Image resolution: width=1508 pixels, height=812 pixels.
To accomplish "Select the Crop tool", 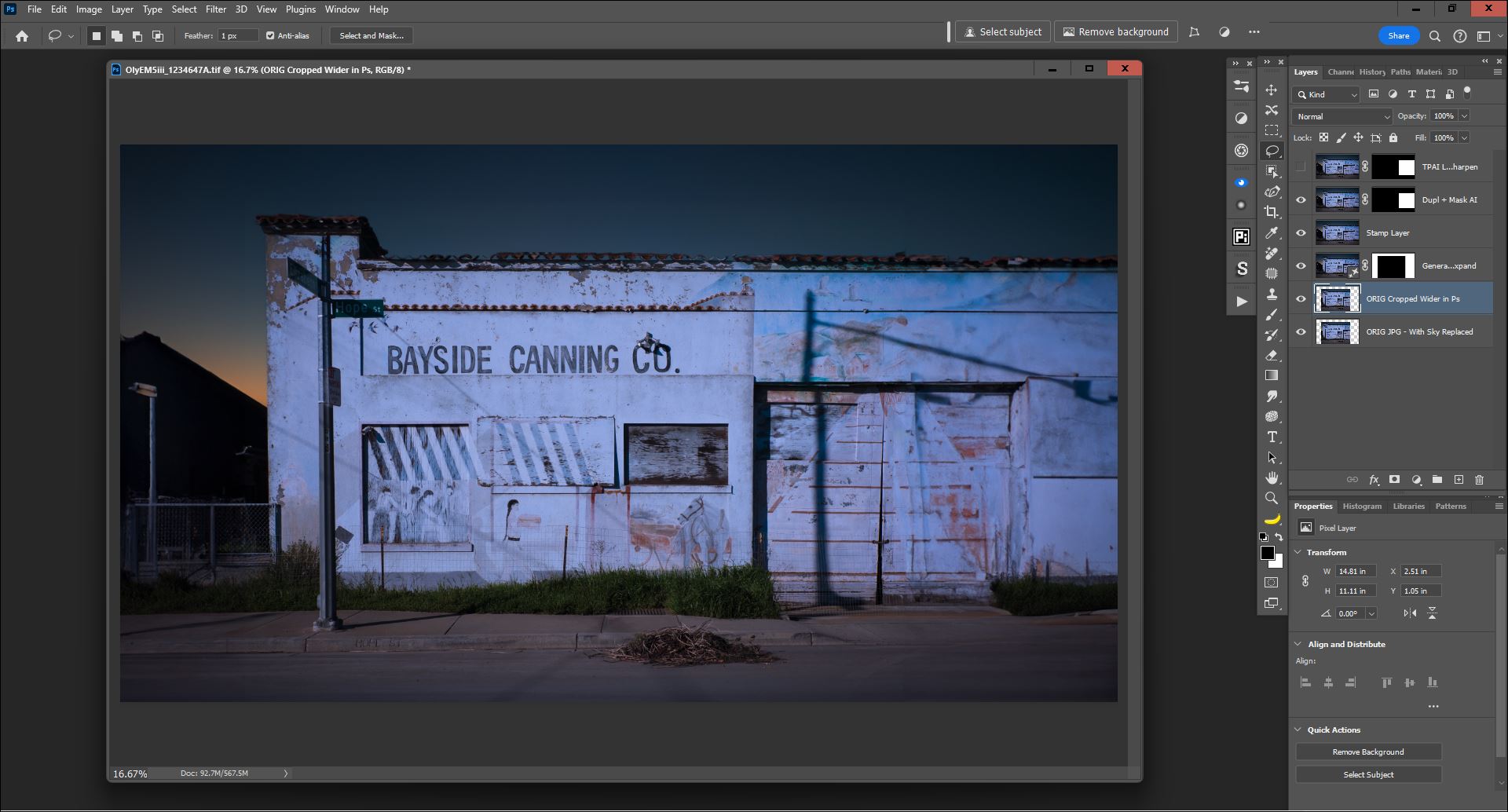I will [x=1272, y=212].
